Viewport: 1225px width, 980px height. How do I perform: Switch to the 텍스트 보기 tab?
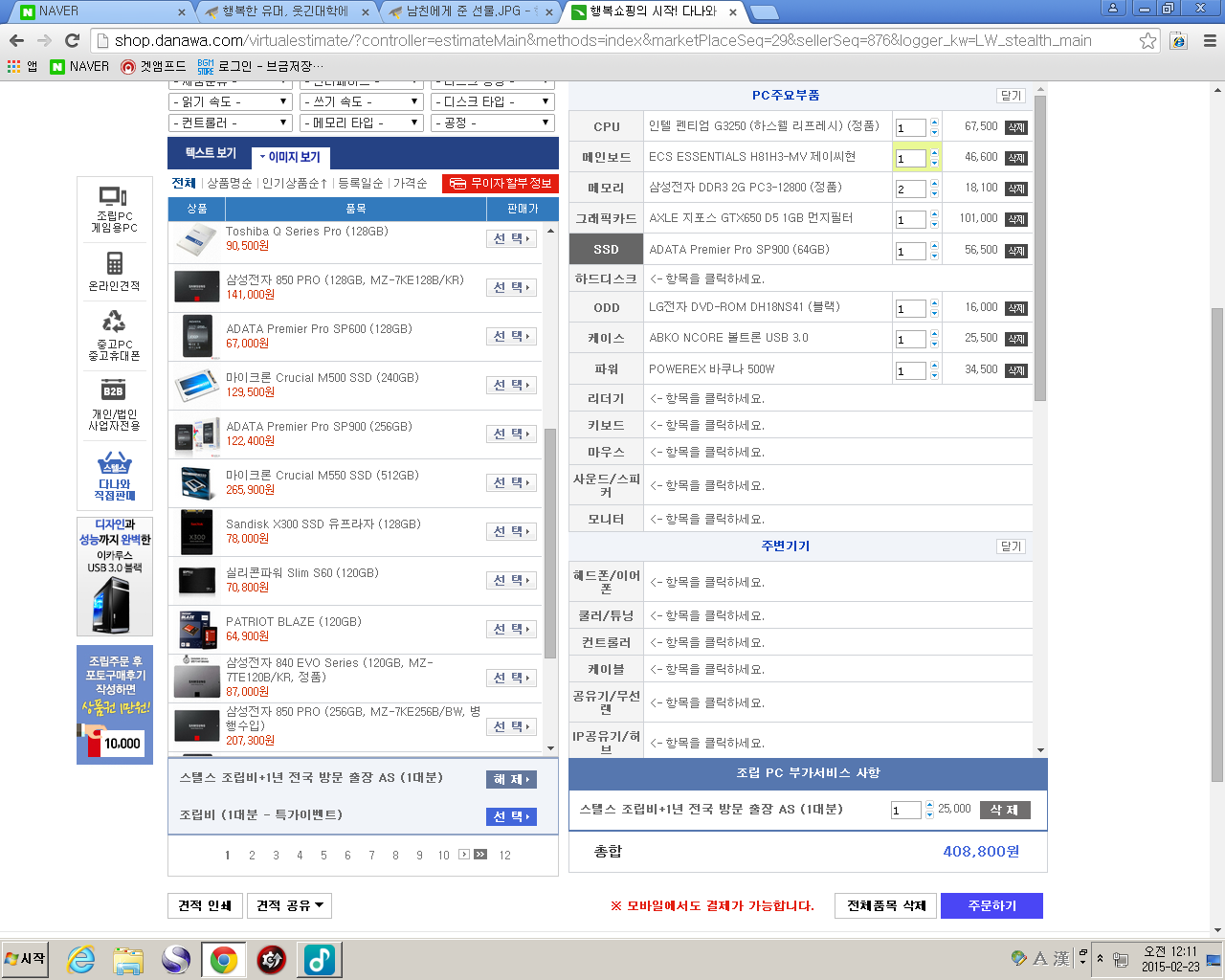point(211,153)
